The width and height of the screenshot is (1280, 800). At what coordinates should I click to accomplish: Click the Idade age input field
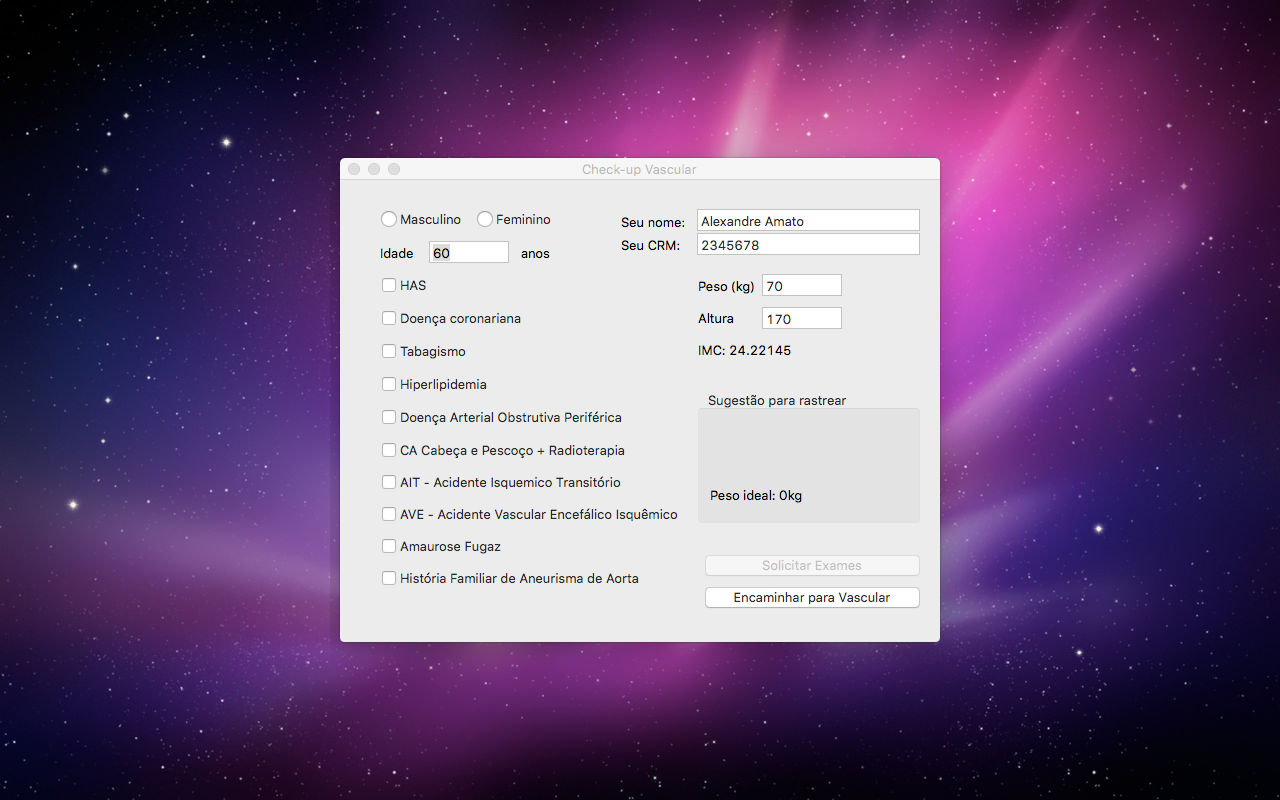[x=468, y=253]
